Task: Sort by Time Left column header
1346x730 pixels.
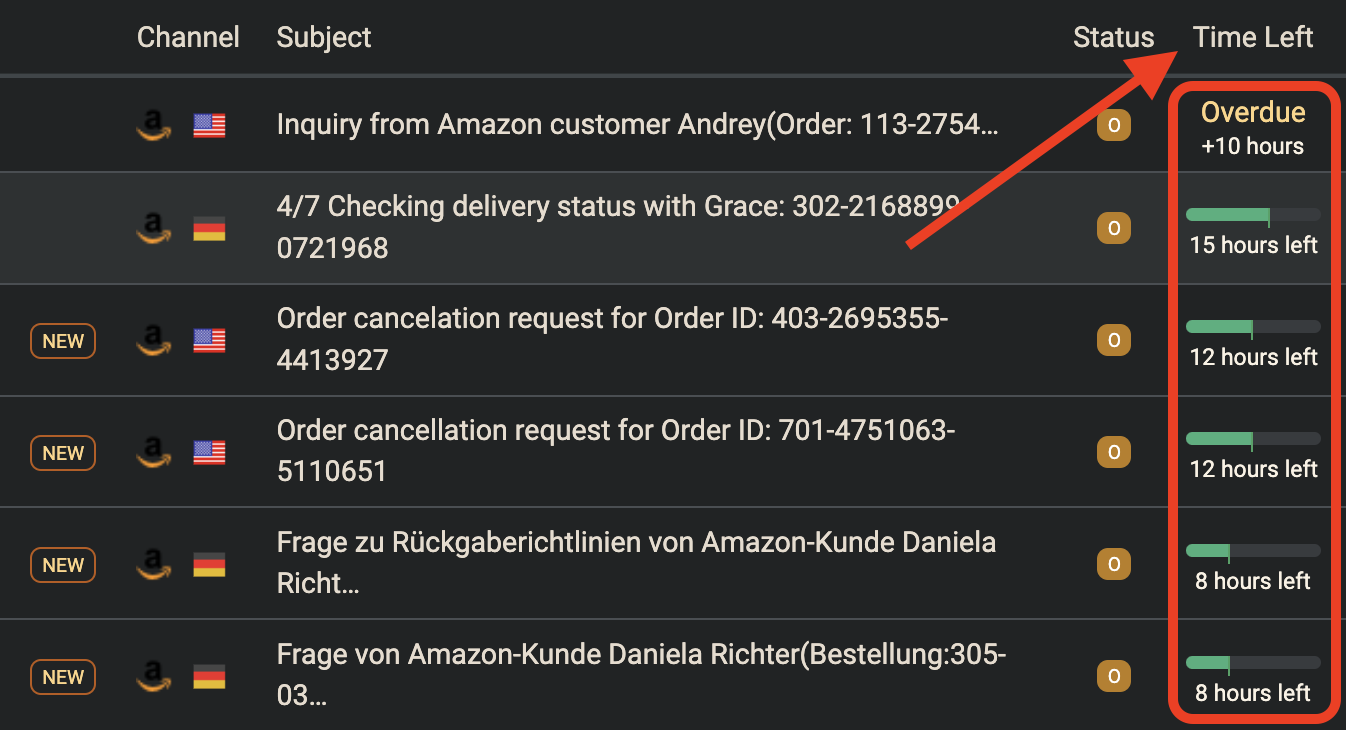Action: point(1253,38)
